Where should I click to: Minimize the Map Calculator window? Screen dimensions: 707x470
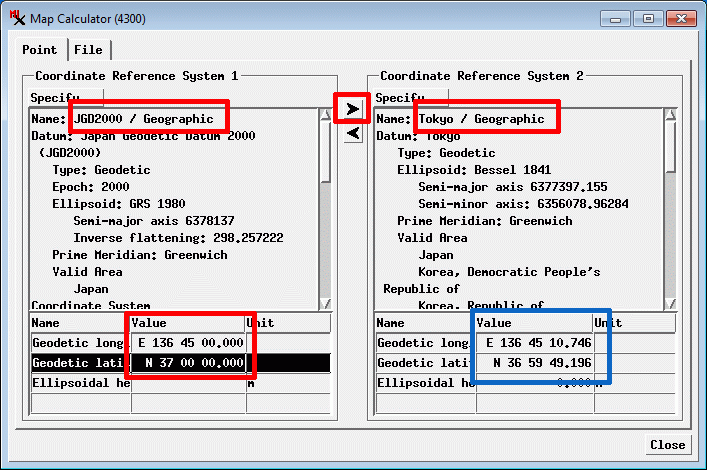(615, 19)
